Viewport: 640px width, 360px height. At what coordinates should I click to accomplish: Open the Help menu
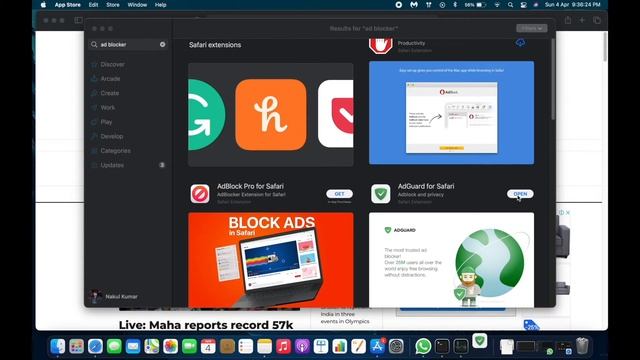160,5
